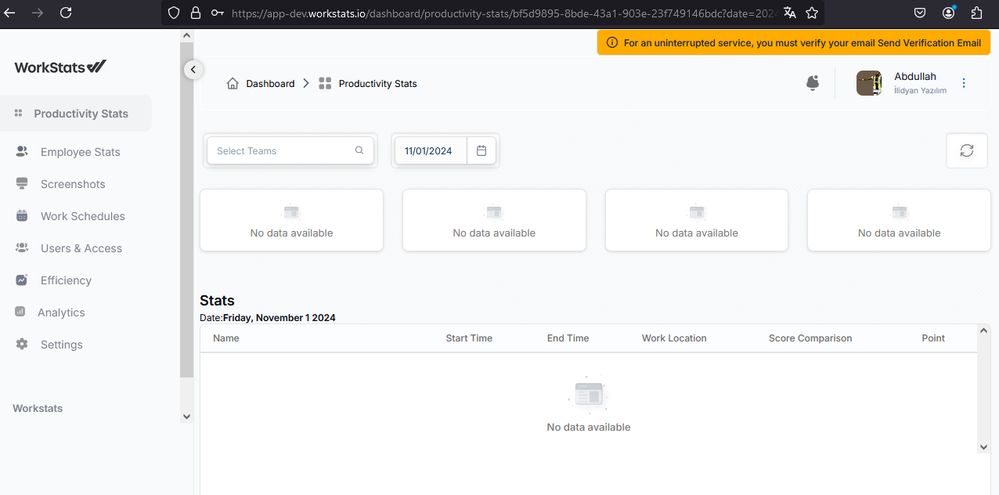Open the translate page icon

(x=789, y=13)
